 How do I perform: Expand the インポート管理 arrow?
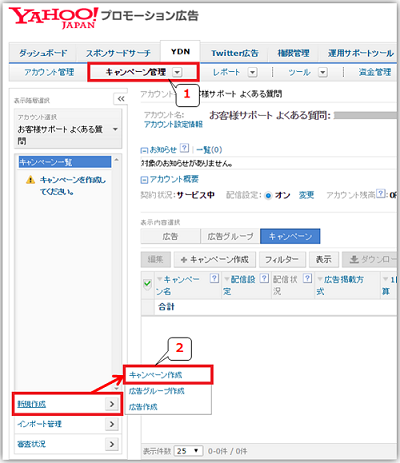[112, 424]
